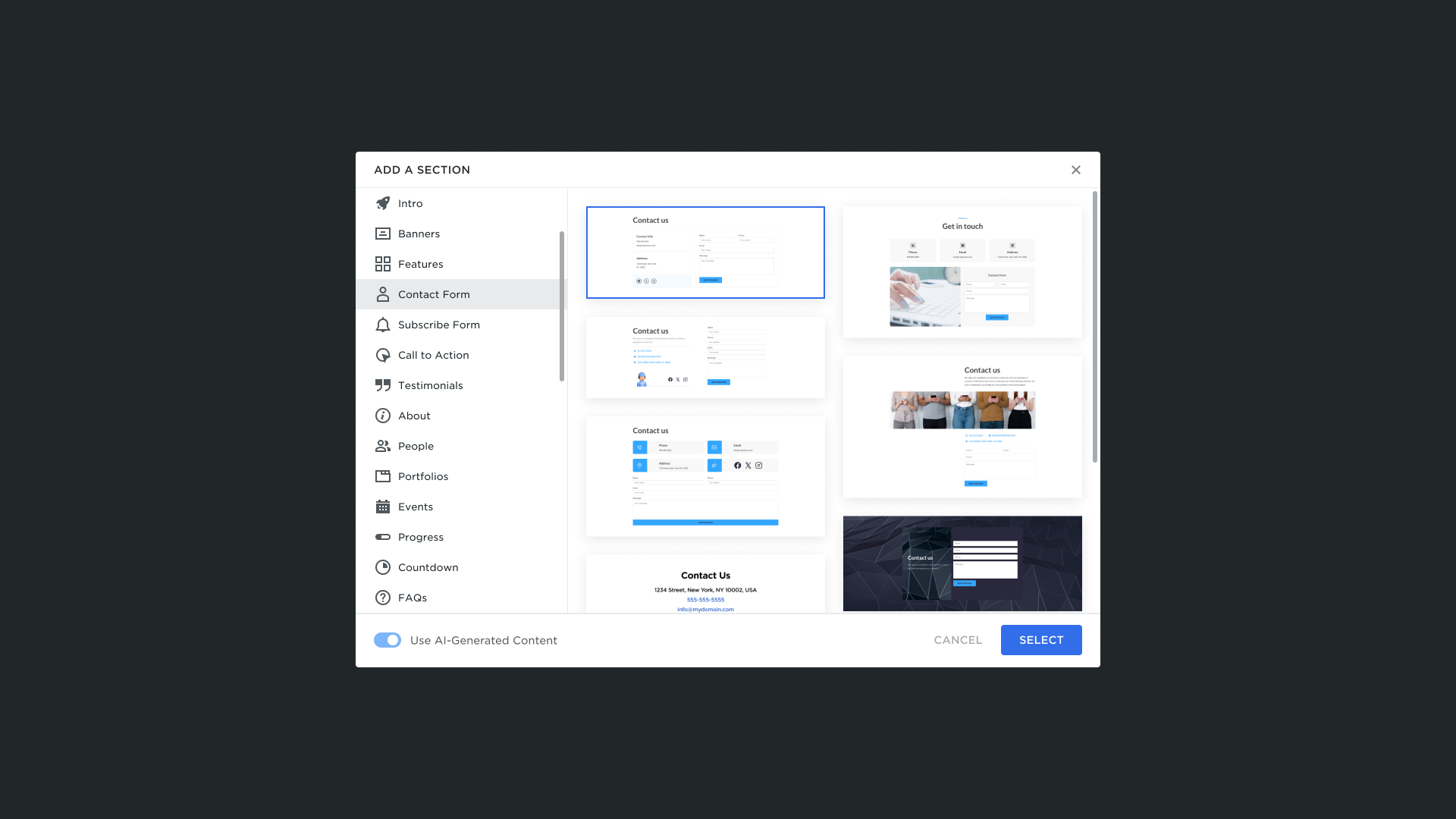The image size is (1456, 819).
Task: Choose the Get in touch template thumbnail
Action: [x=962, y=271]
